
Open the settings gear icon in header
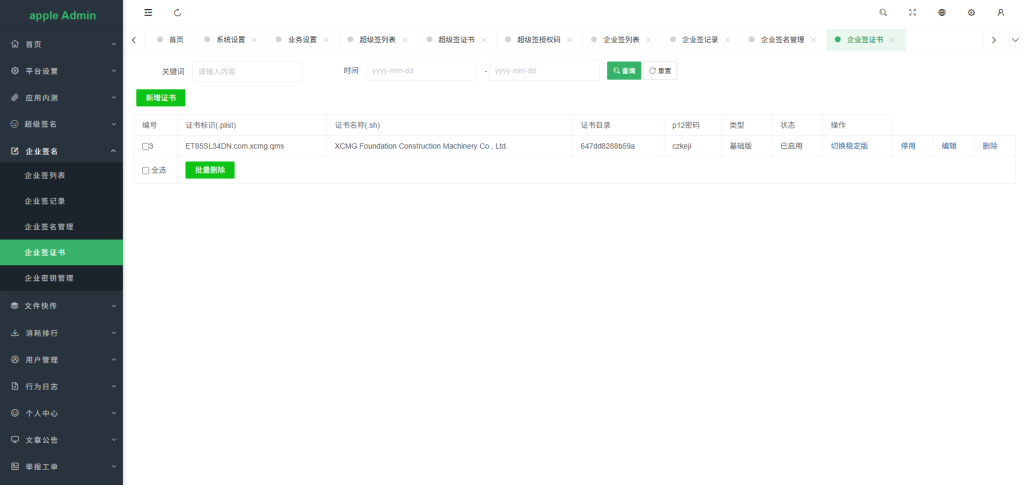tap(971, 12)
